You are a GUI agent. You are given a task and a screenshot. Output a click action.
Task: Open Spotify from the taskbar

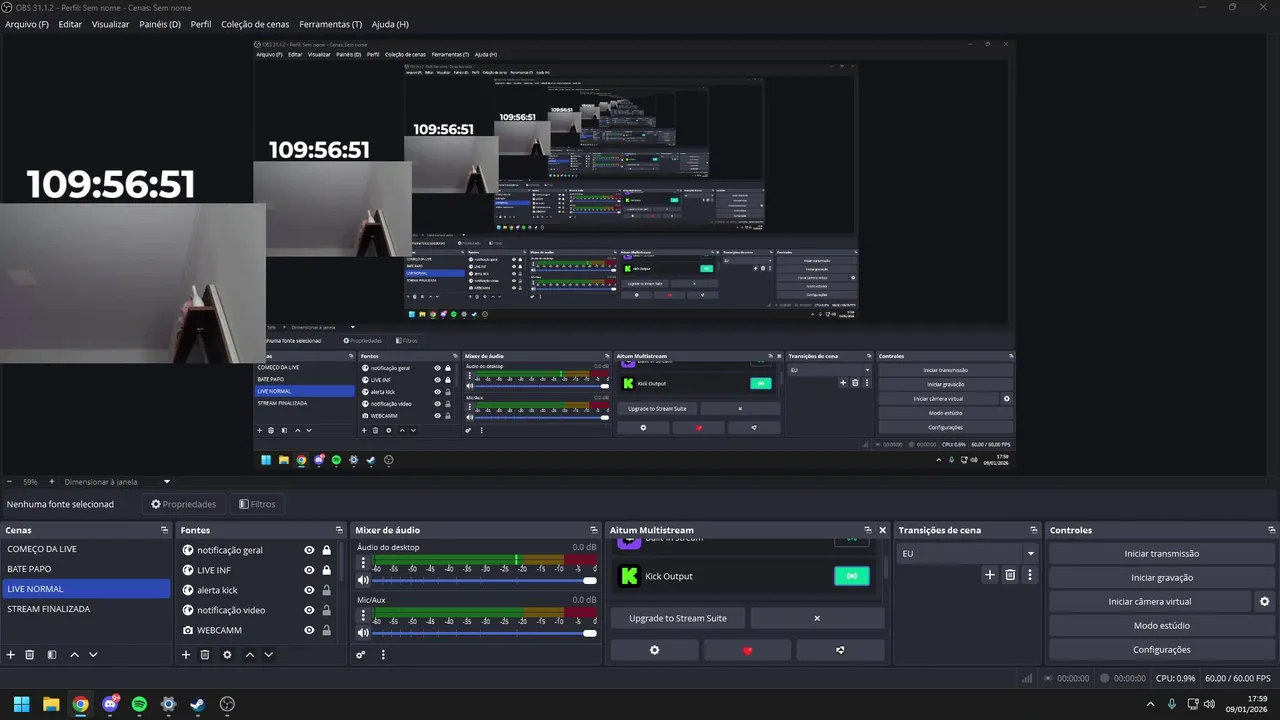pos(139,704)
